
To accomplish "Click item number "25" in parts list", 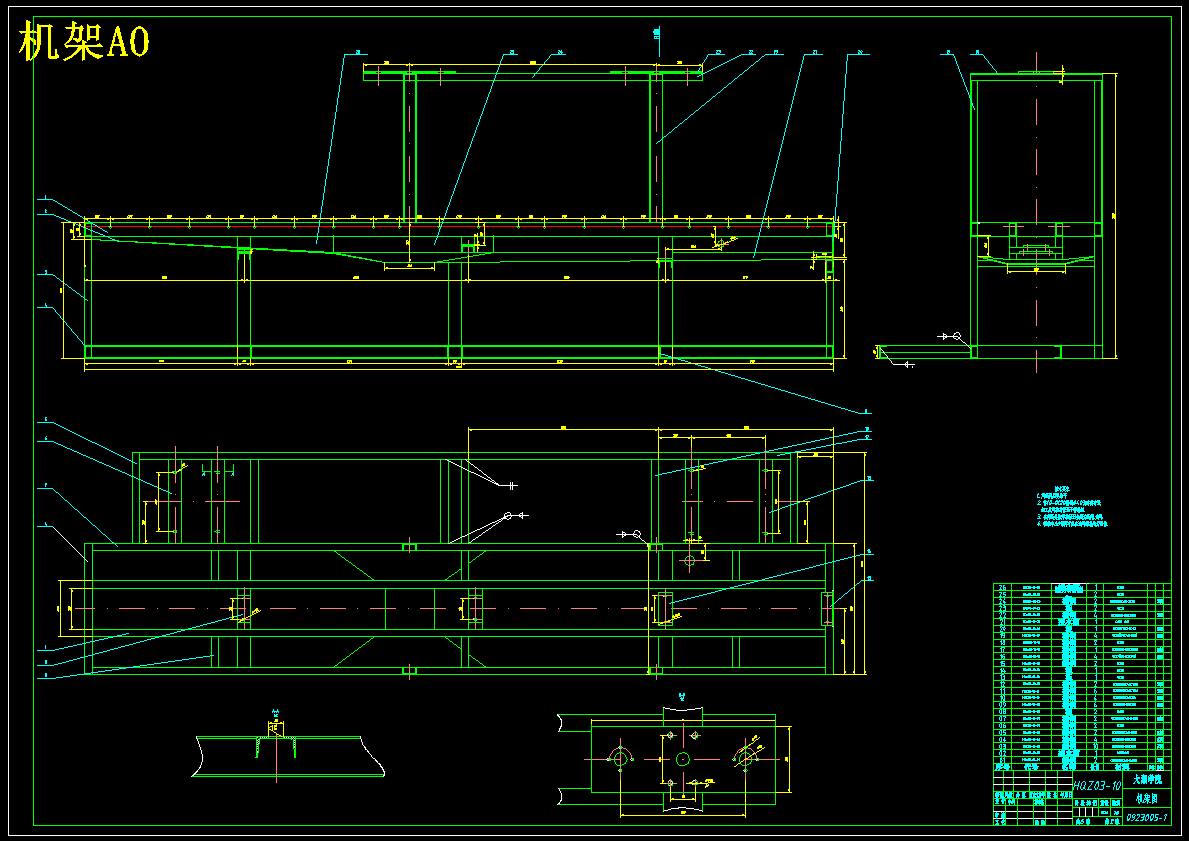I will pos(1002,594).
